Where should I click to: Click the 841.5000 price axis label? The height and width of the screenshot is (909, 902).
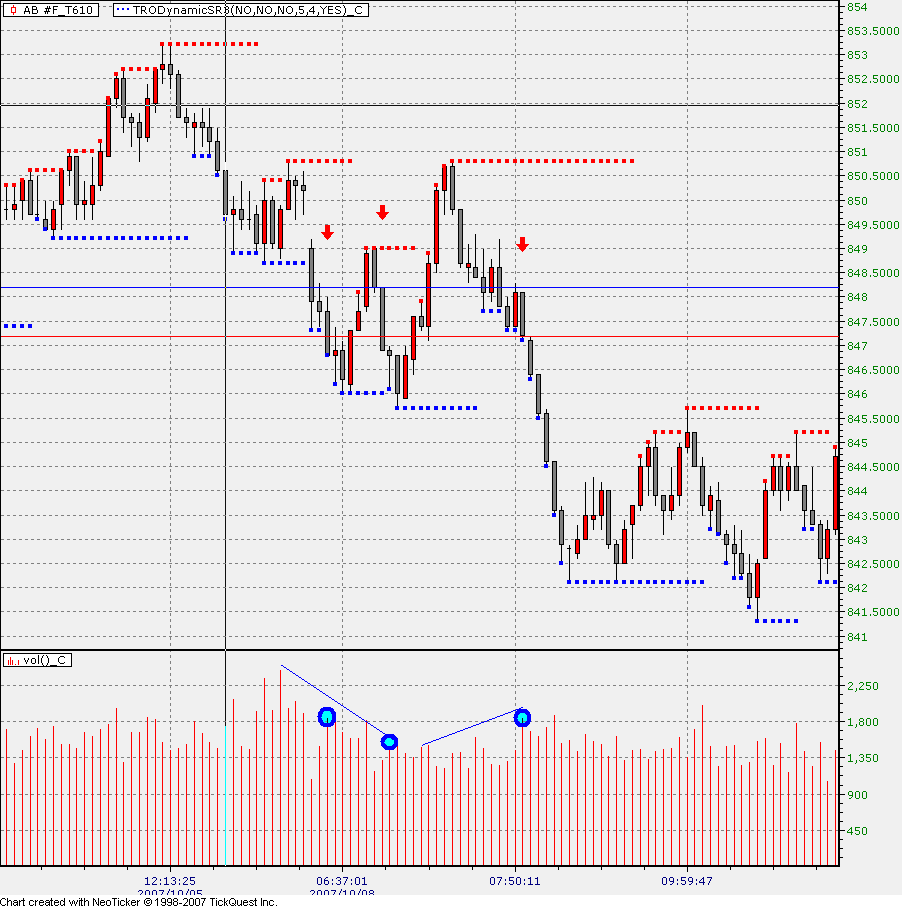pos(873,612)
